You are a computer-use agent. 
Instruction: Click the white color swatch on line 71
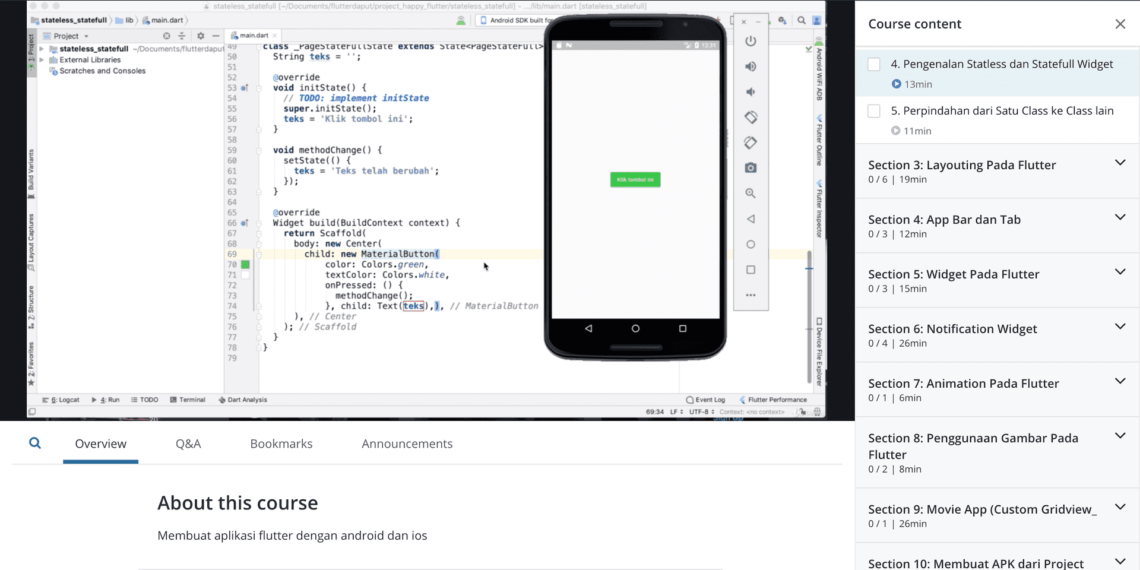click(246, 275)
